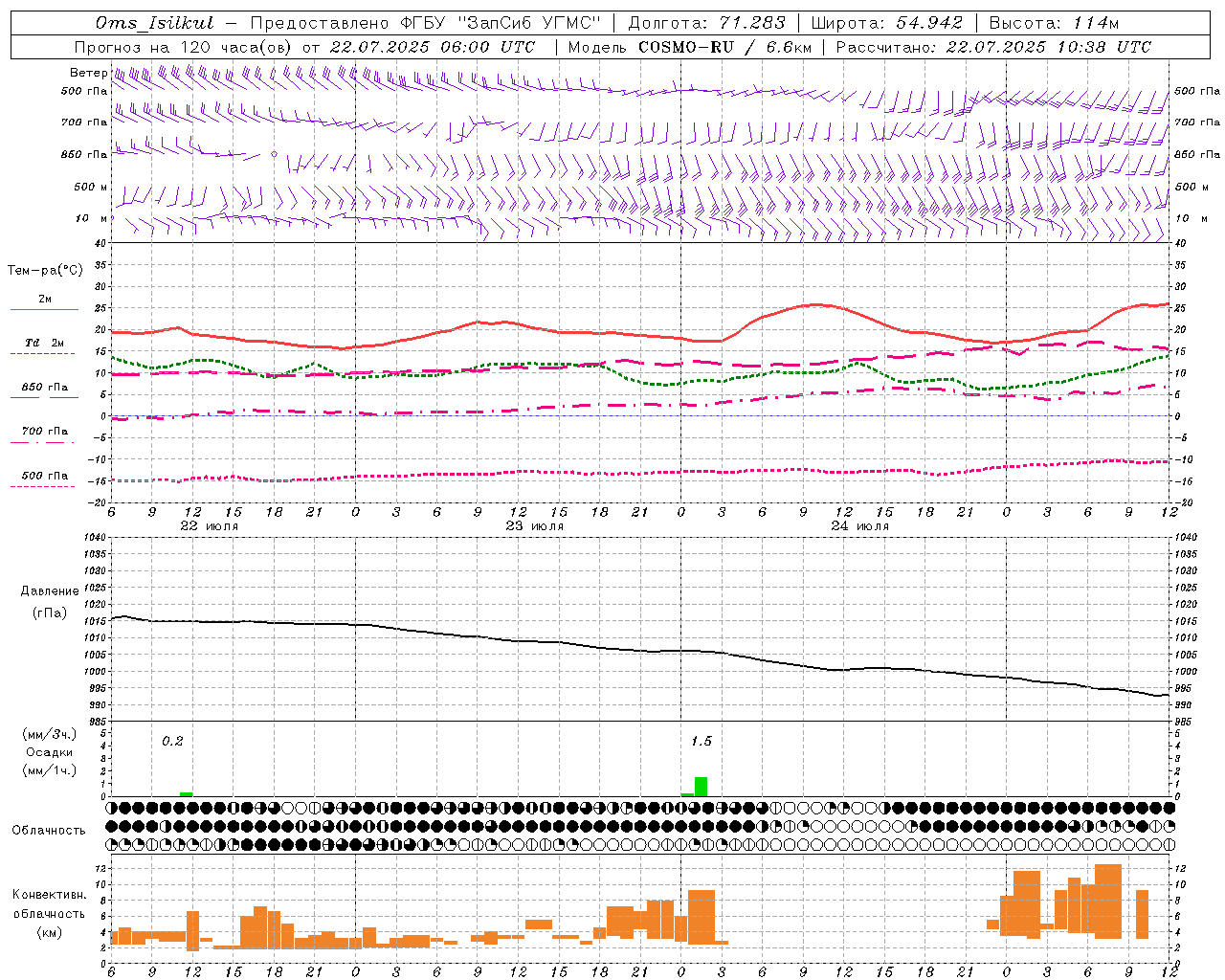Click the 700 гПа temperature legend entry
Screen dimensions: 1225x980
[x=44, y=431]
